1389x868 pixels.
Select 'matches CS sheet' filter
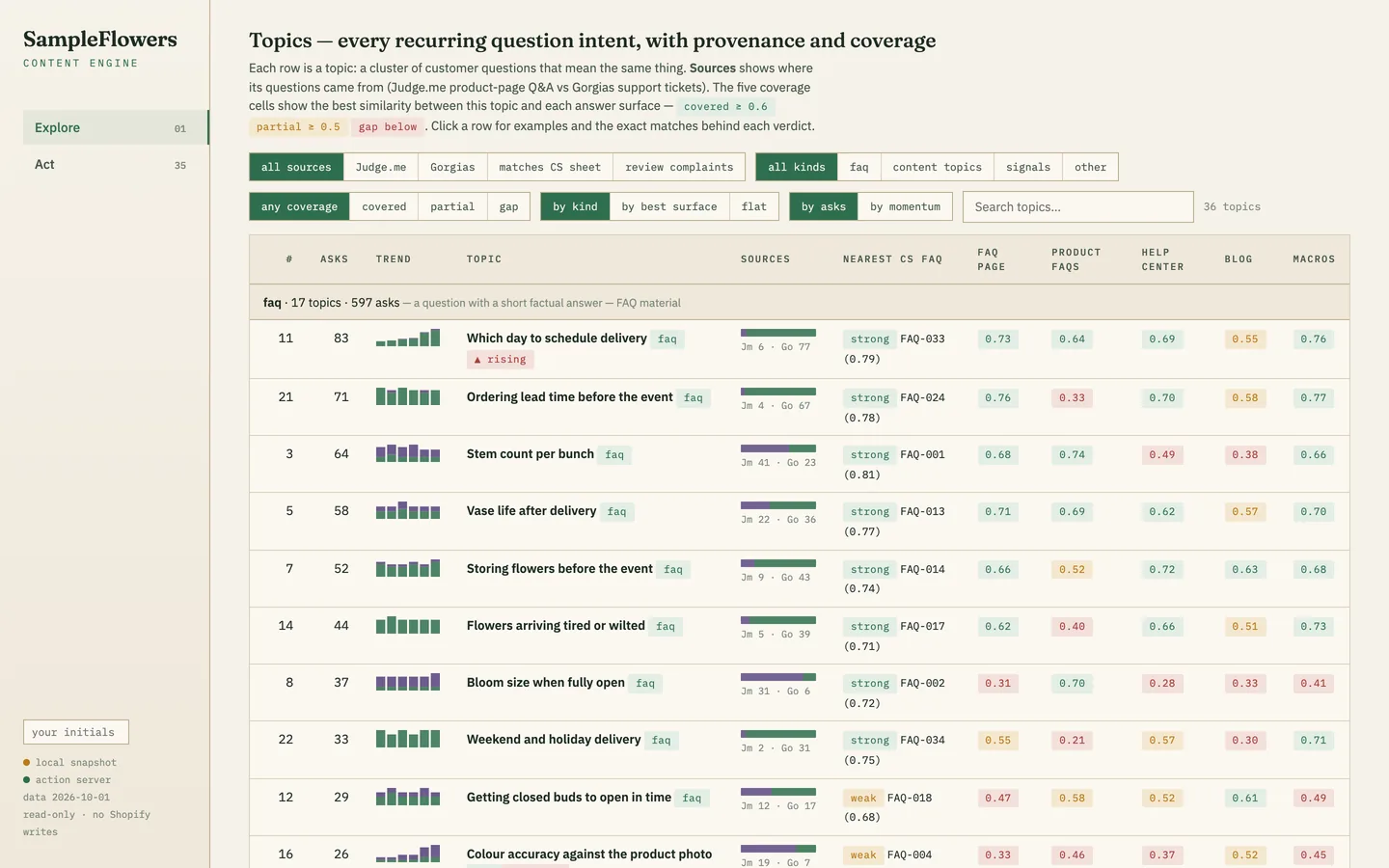pyautogui.click(x=550, y=167)
